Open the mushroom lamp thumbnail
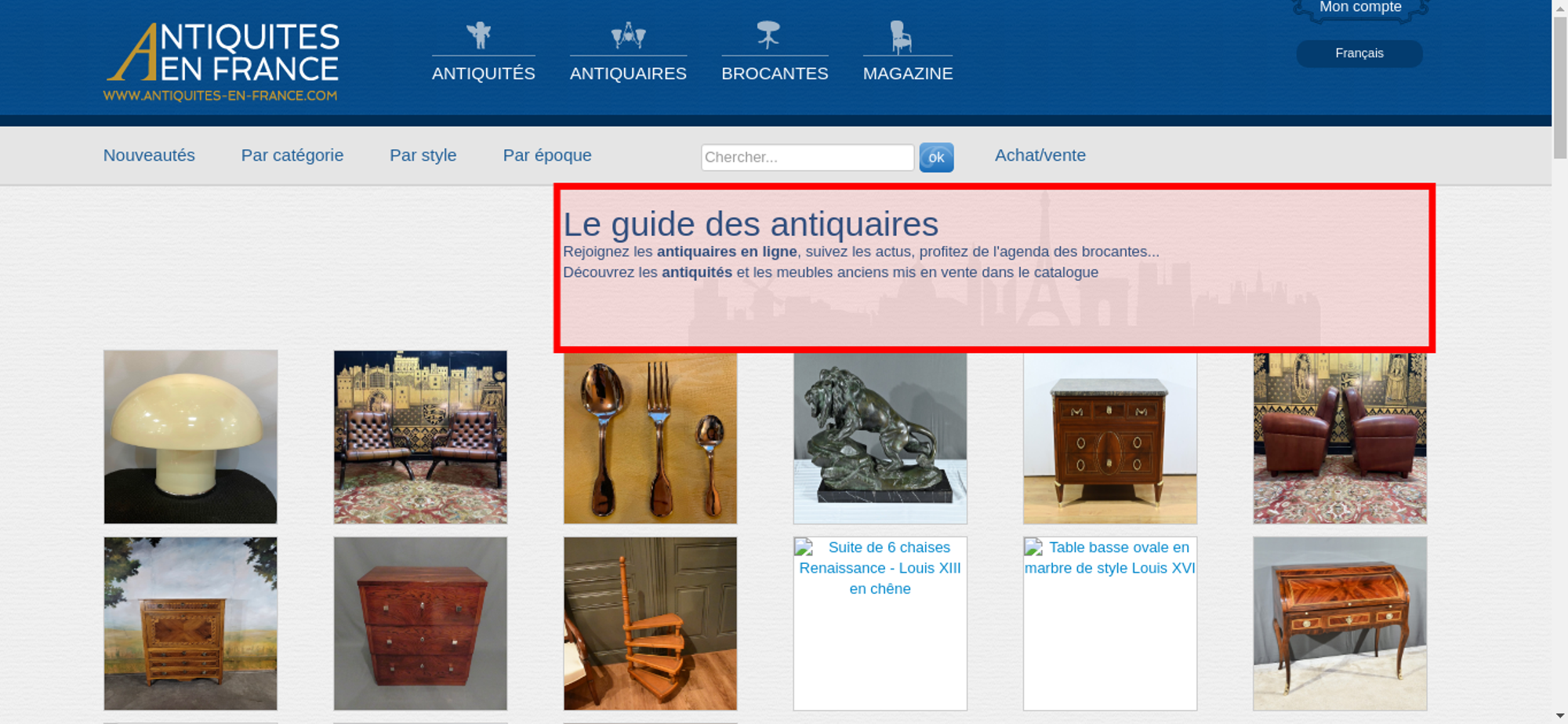1568x724 pixels. click(x=191, y=437)
